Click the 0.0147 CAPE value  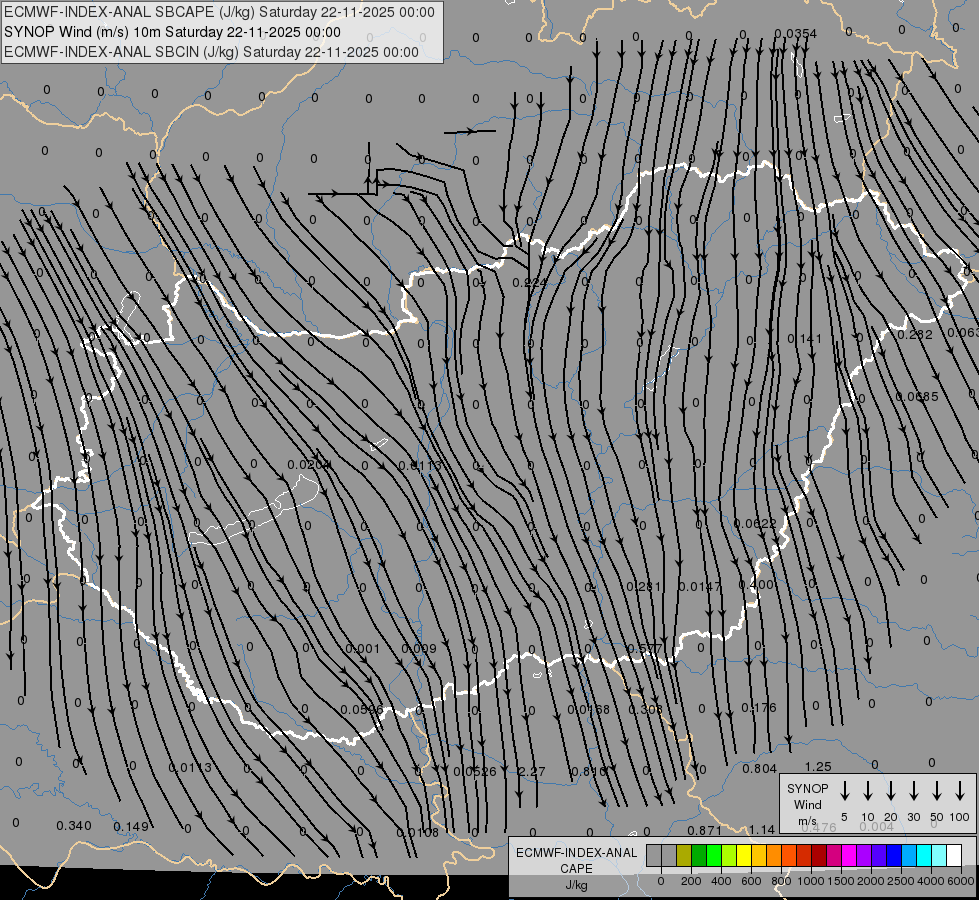pyautogui.click(x=699, y=586)
